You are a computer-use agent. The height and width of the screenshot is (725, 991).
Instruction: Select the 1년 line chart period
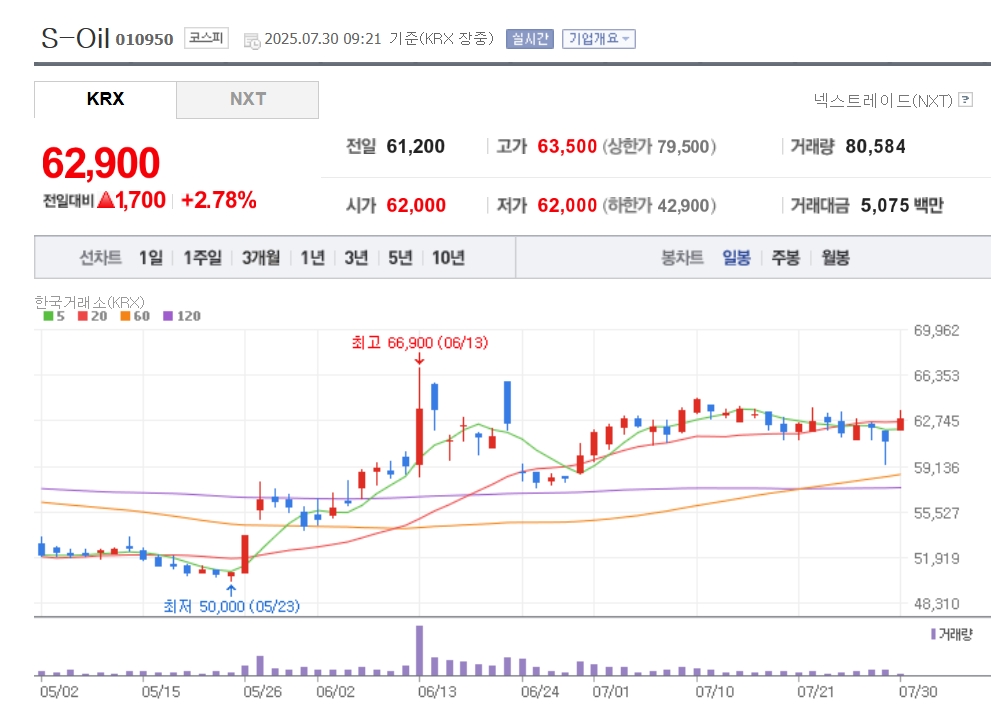(x=313, y=258)
